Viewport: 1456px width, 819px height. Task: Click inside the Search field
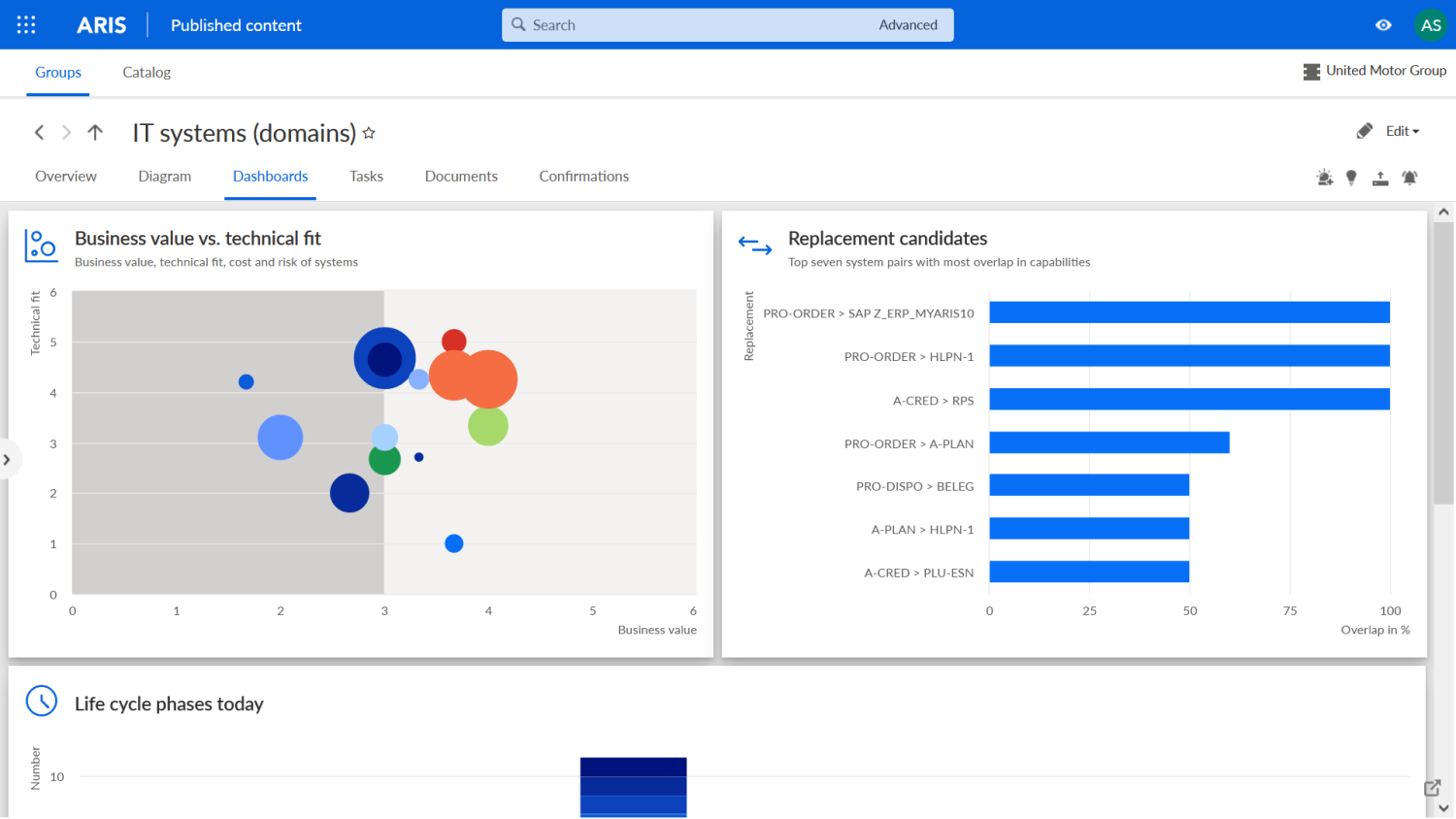click(x=679, y=24)
